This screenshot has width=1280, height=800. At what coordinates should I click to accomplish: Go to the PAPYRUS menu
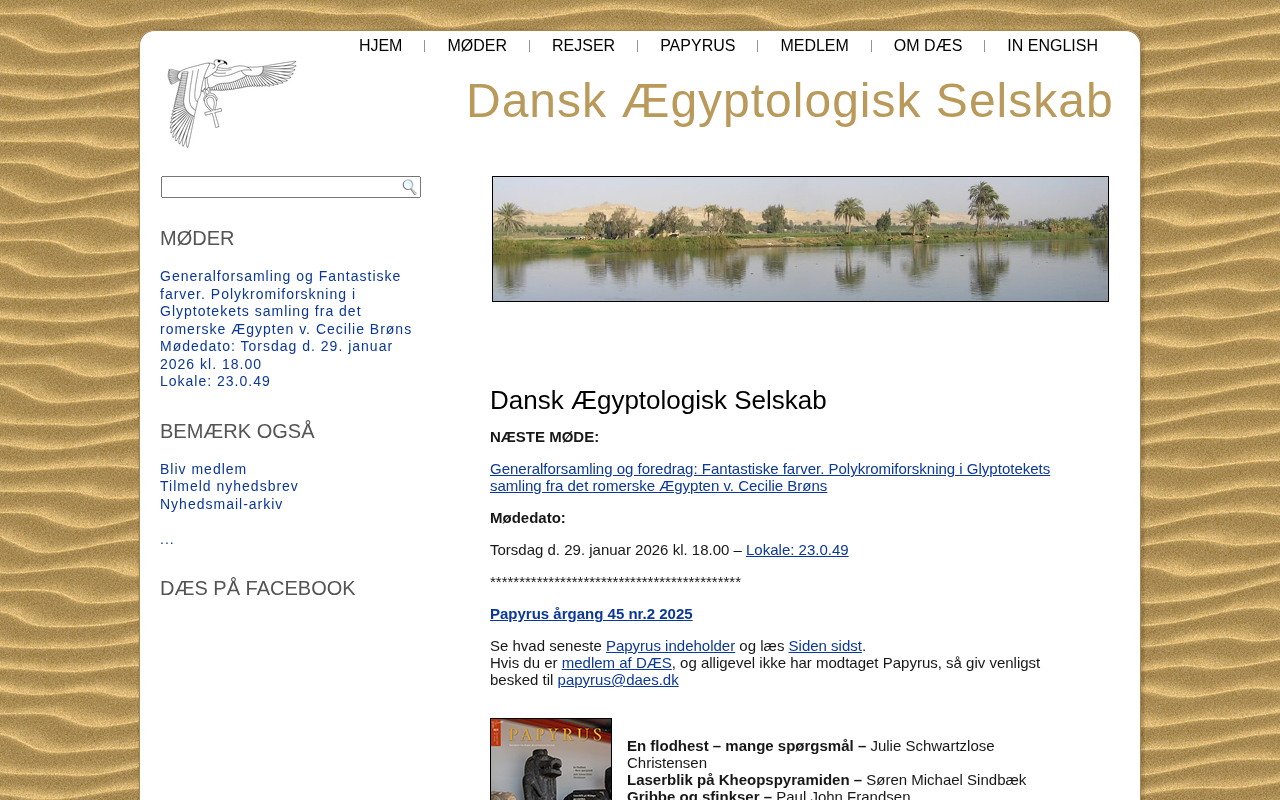[697, 46]
